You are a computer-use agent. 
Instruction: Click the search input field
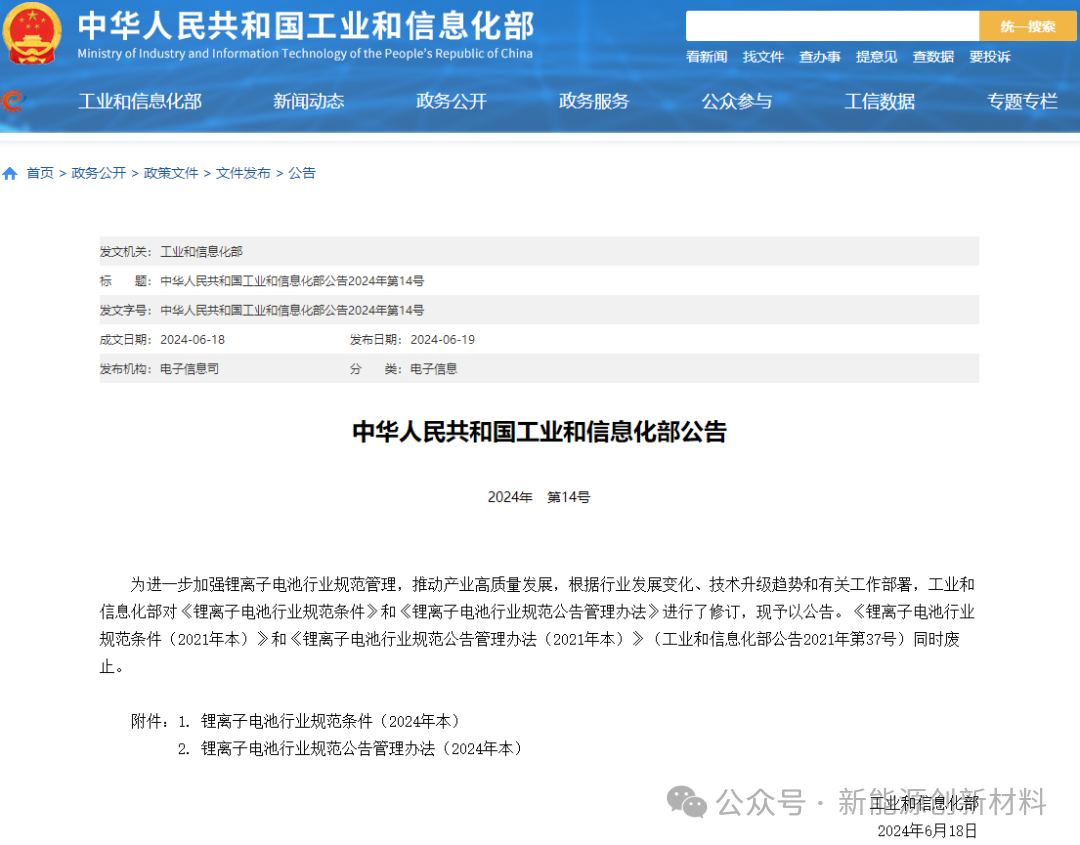click(x=832, y=26)
